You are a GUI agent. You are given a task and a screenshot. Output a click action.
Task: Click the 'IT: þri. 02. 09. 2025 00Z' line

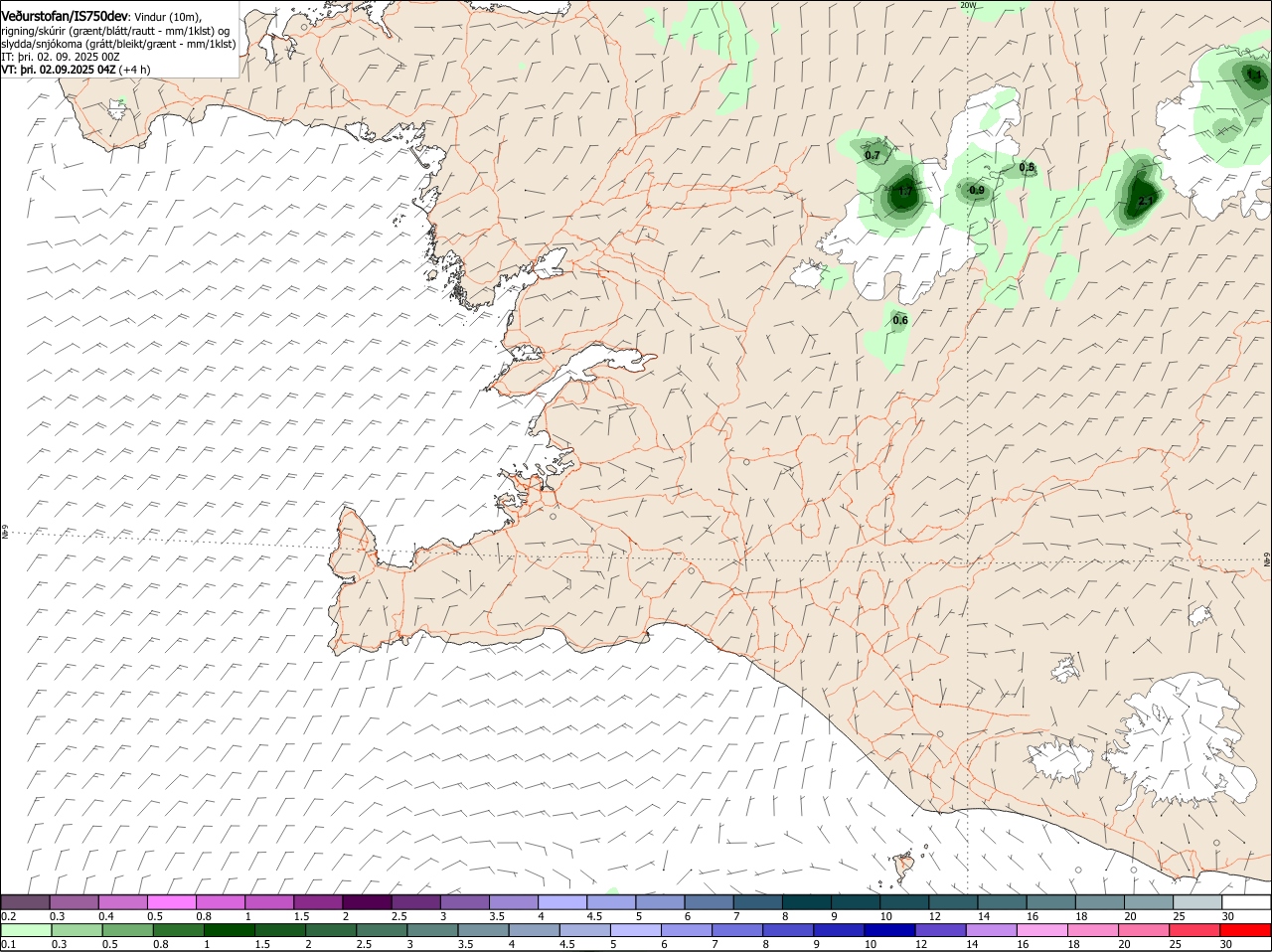61,57
